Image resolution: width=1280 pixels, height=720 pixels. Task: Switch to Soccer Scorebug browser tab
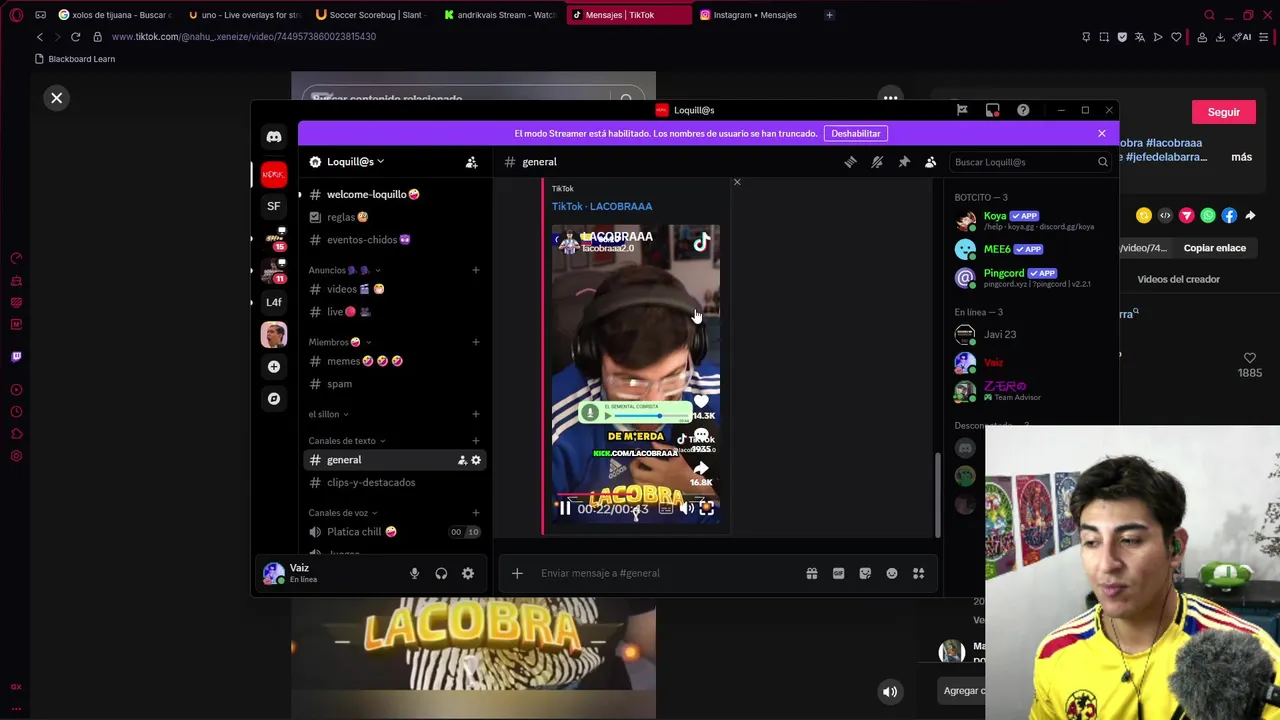point(371,15)
